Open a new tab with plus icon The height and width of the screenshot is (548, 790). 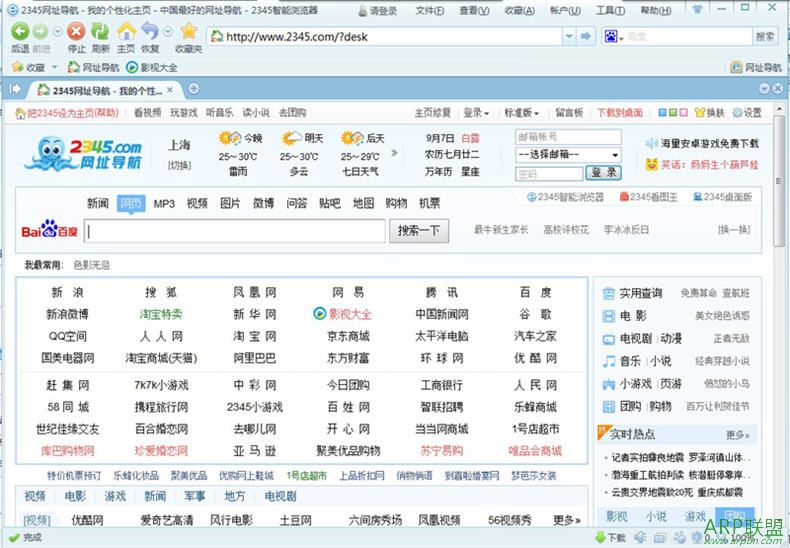193,89
